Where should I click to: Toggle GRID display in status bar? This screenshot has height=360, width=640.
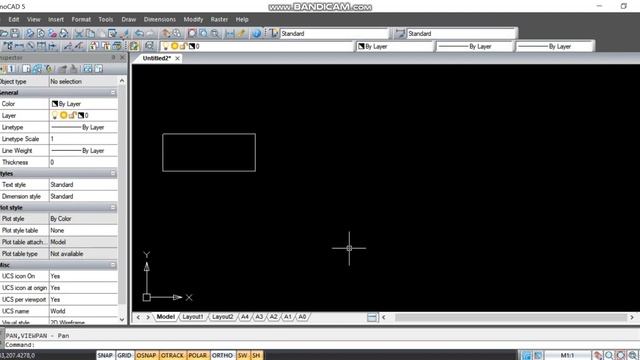(124, 356)
